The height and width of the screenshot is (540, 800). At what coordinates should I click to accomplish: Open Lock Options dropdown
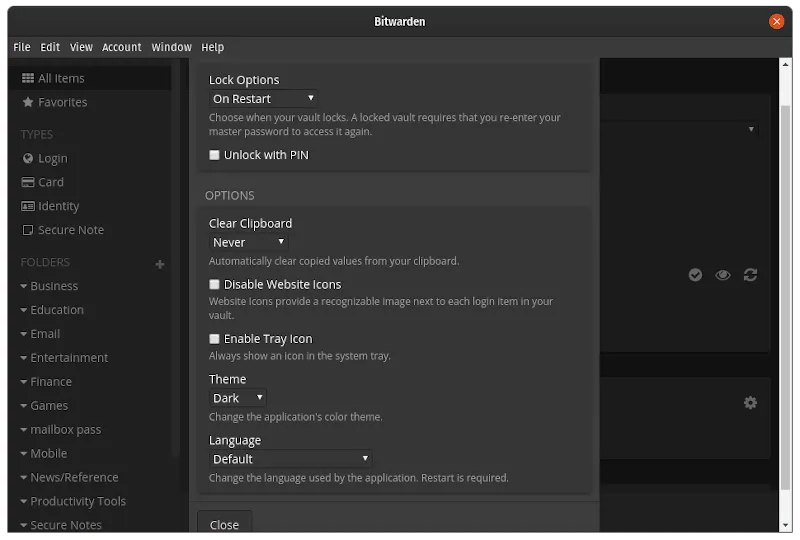tap(263, 99)
